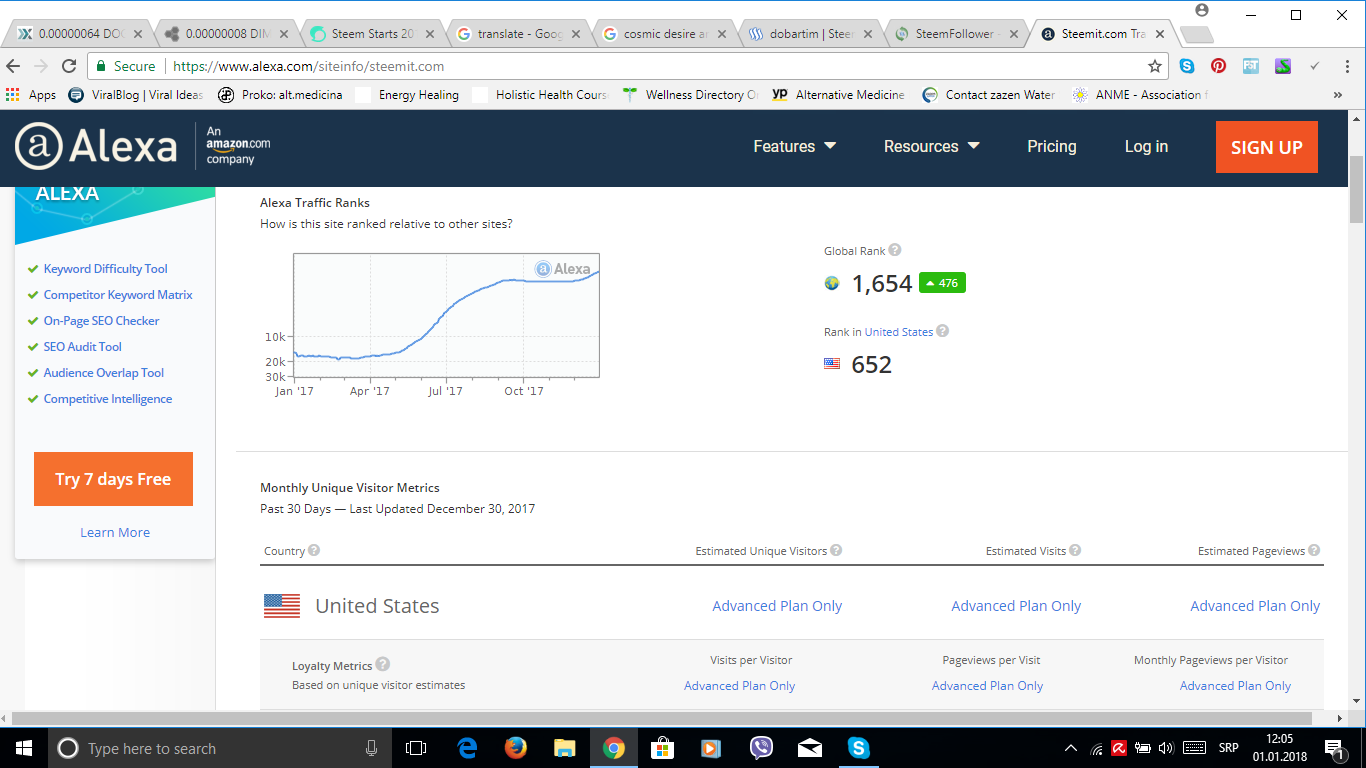Viewport: 1366px width, 768px height.
Task: Click the Avira icon in system tray
Action: coord(1119,748)
